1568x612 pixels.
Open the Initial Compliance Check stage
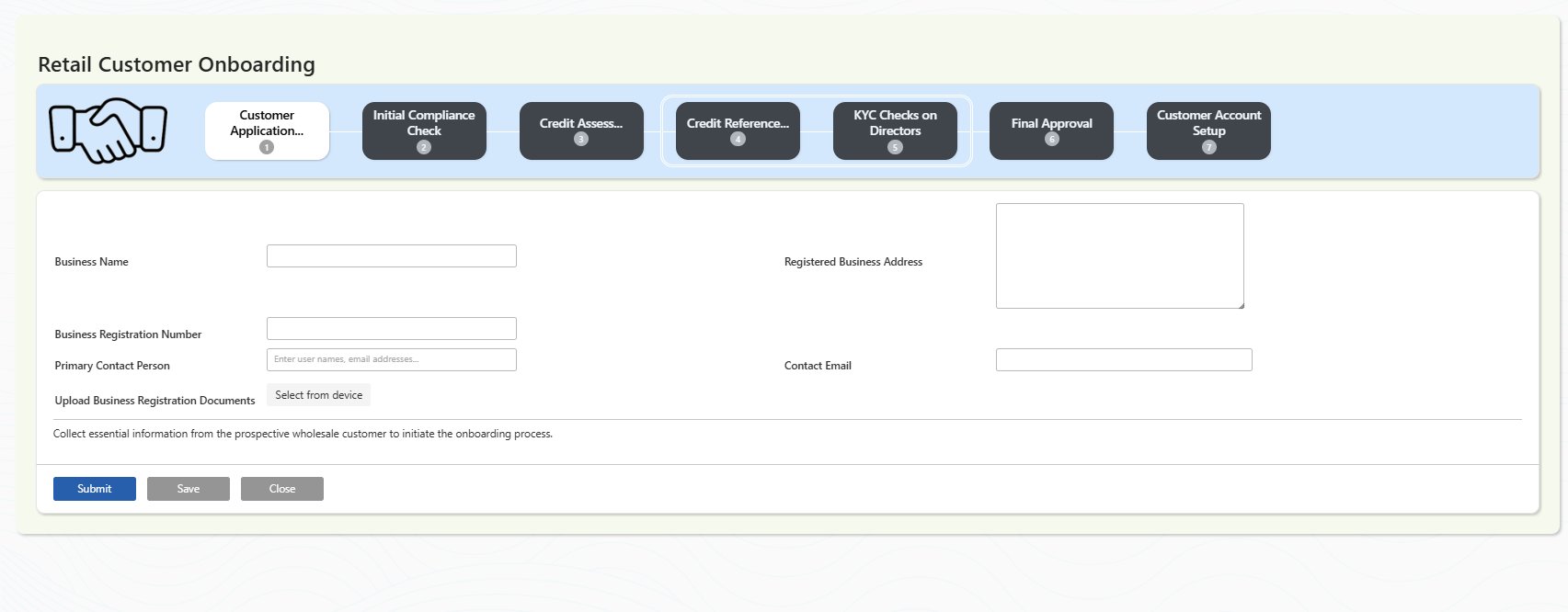pos(424,130)
